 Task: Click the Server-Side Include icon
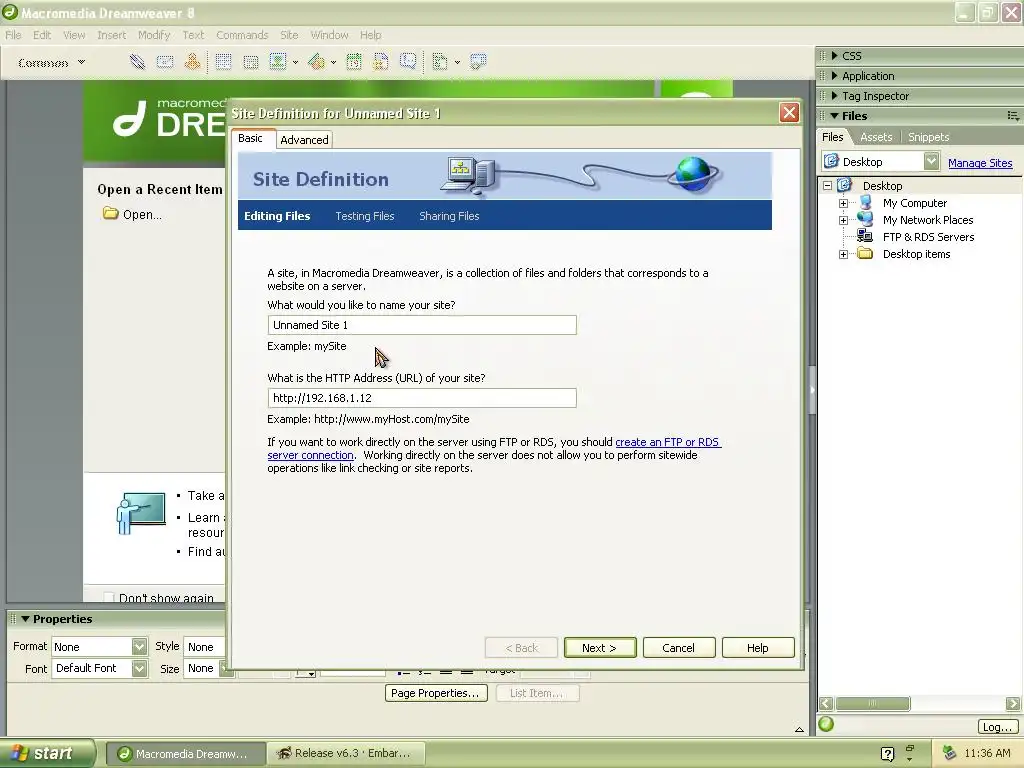(x=381, y=62)
